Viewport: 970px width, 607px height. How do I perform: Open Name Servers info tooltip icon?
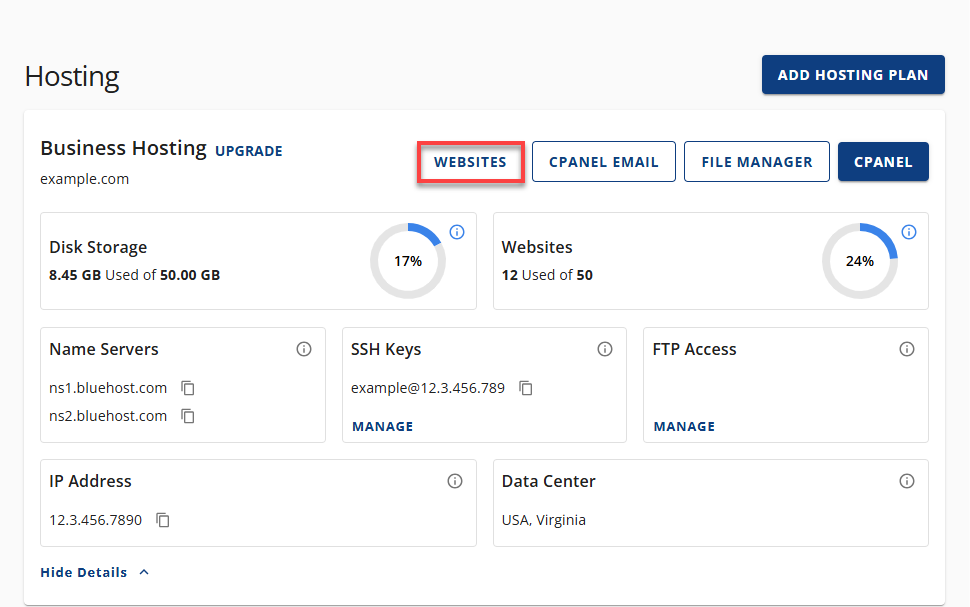point(304,349)
